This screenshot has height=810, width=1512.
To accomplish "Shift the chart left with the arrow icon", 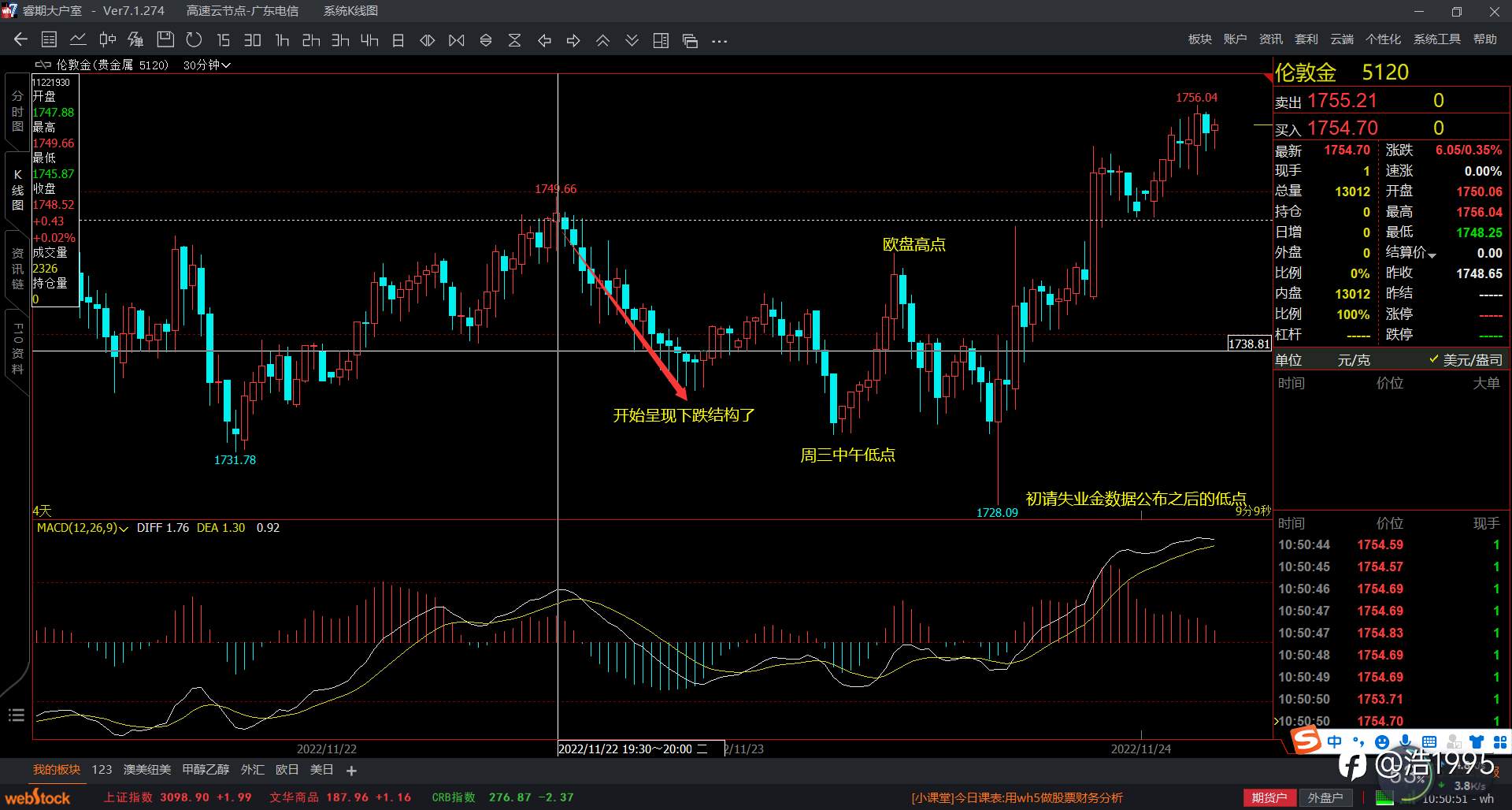I will pyautogui.click(x=544, y=40).
